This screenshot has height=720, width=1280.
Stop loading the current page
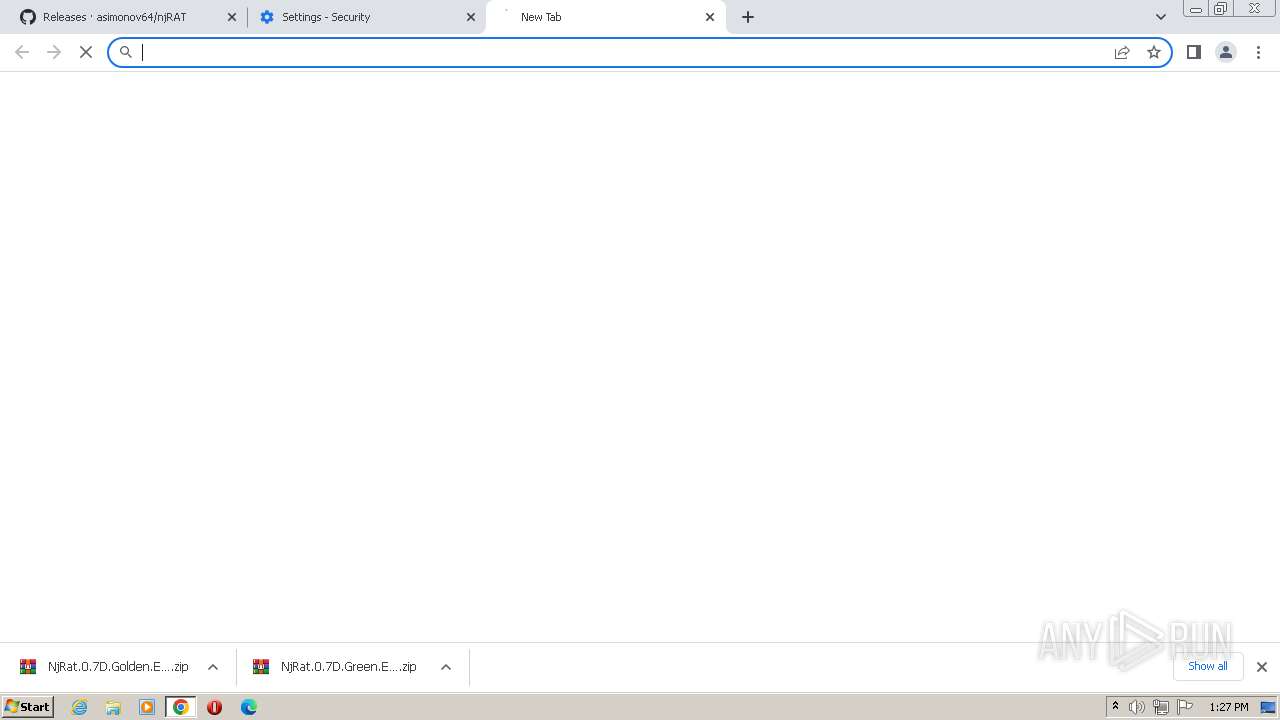click(86, 52)
